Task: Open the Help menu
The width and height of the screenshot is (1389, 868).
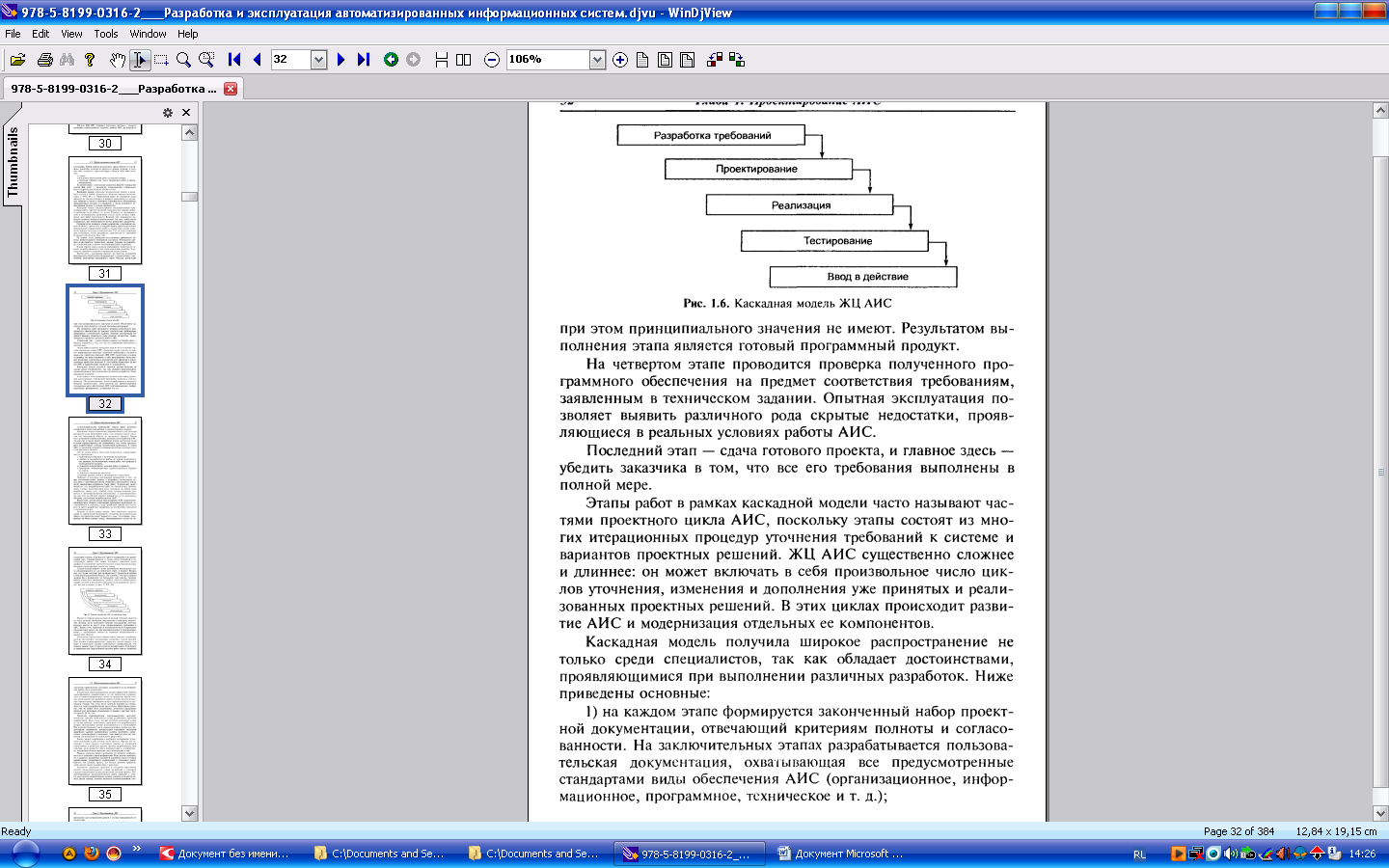Action: 187,34
